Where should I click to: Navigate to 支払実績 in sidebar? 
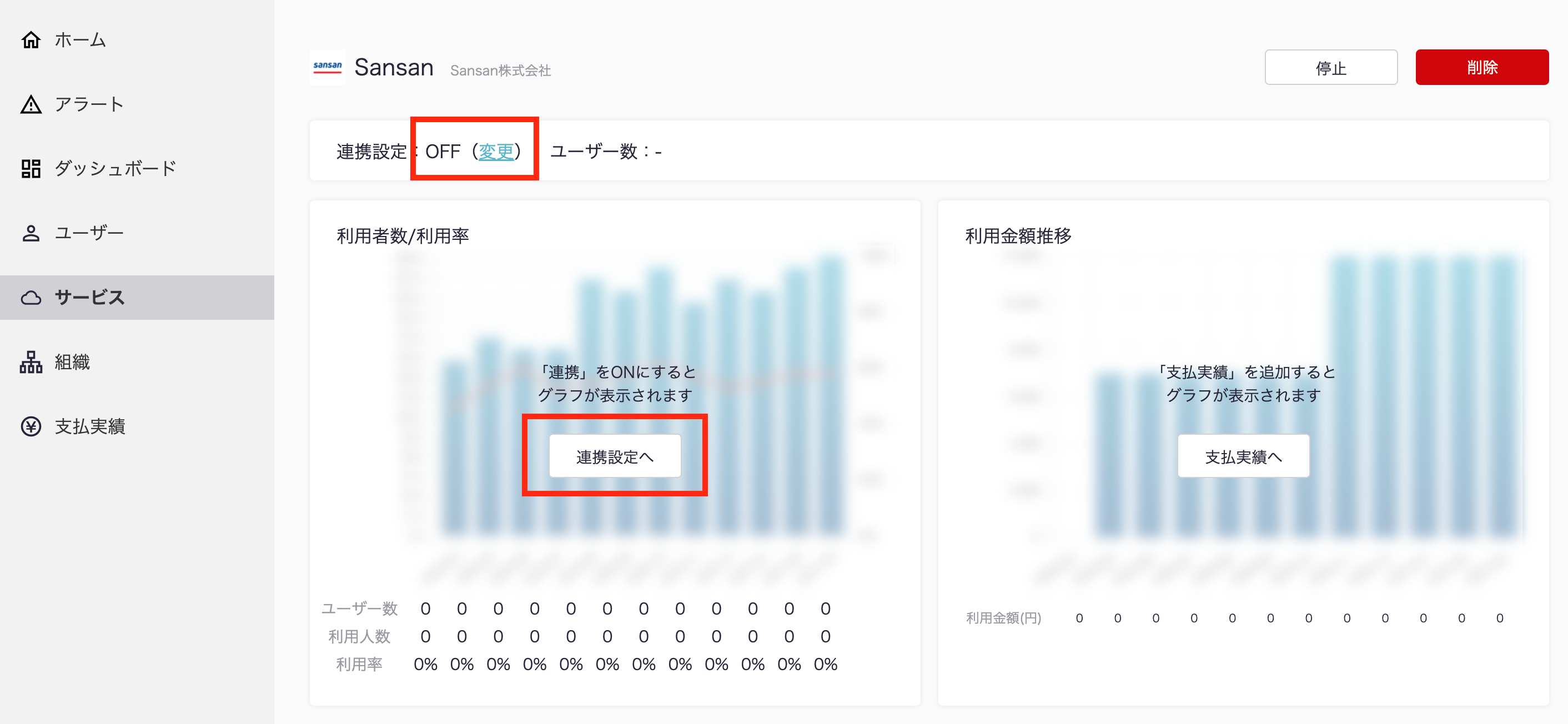point(90,426)
